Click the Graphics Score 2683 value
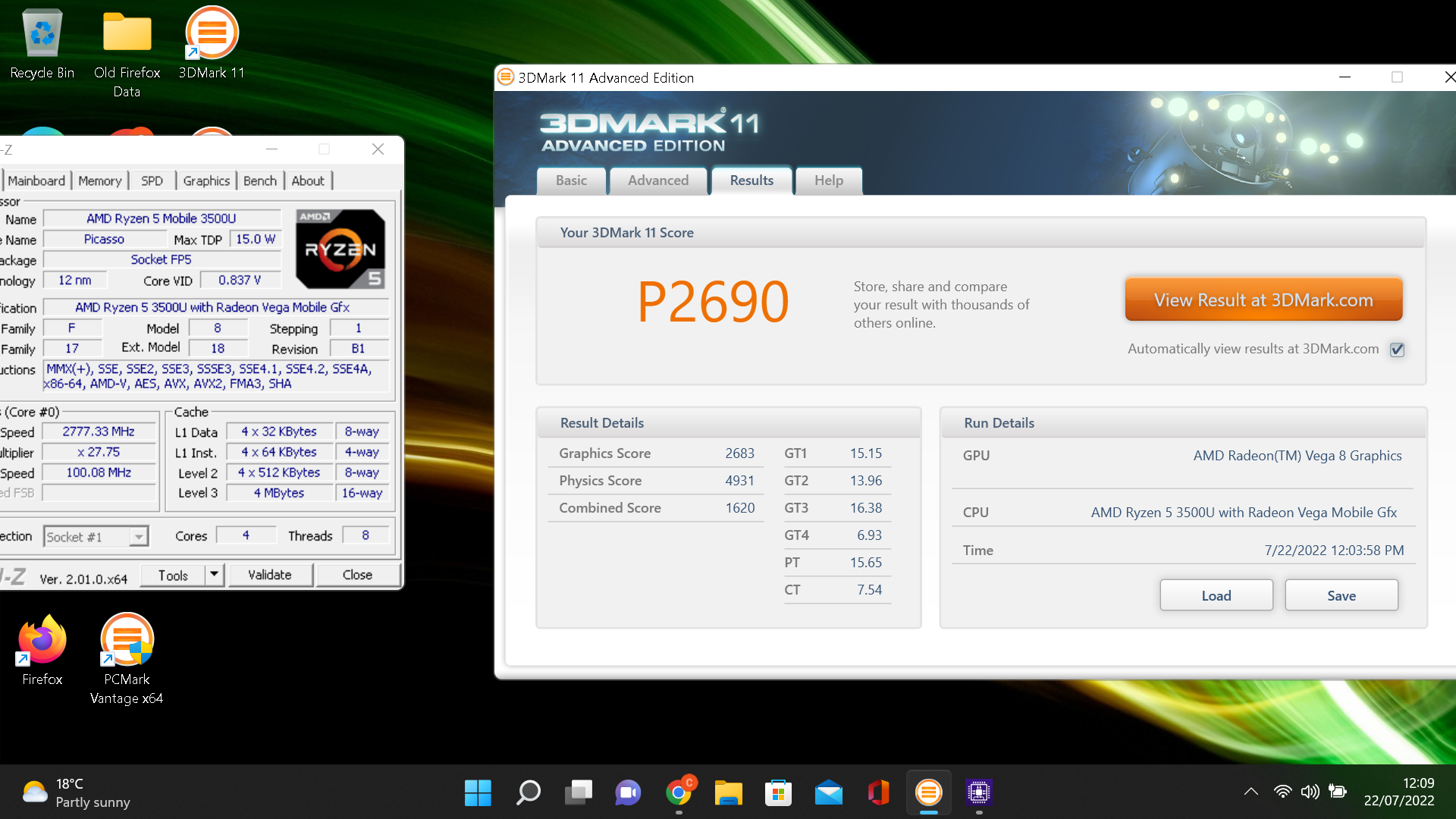The width and height of the screenshot is (1456, 819). coord(739,453)
